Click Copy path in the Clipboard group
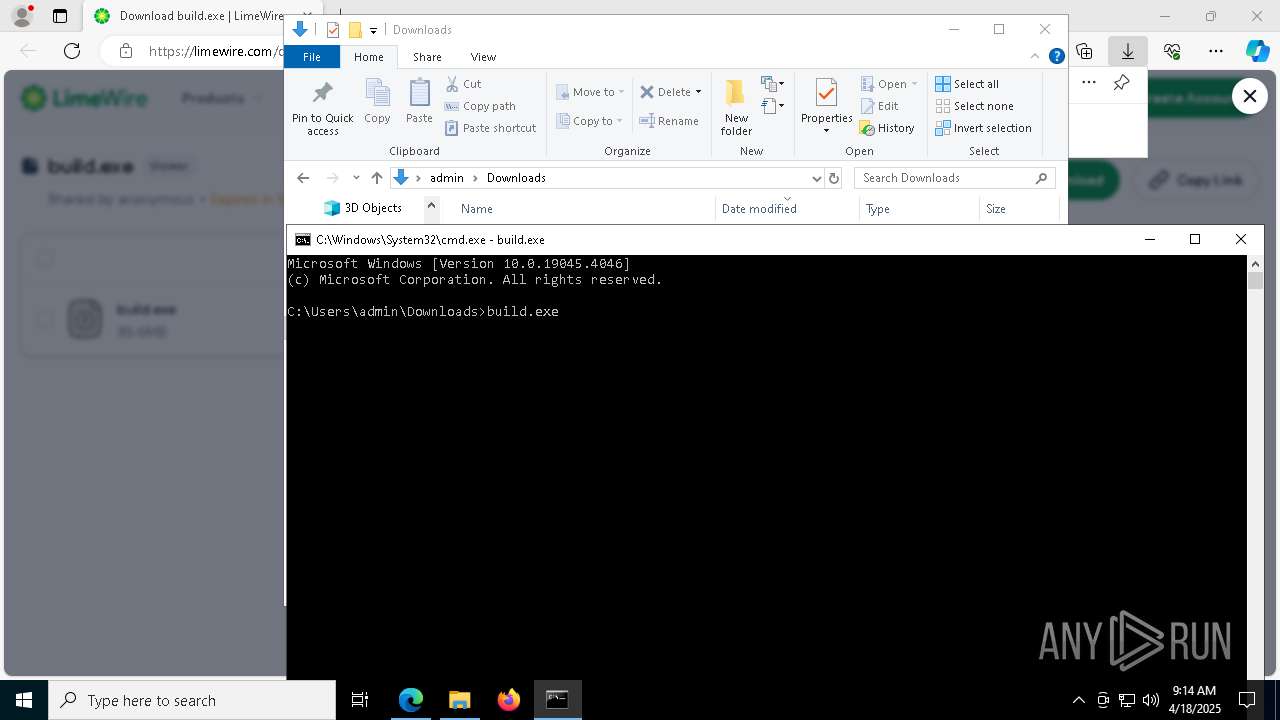 pos(480,106)
